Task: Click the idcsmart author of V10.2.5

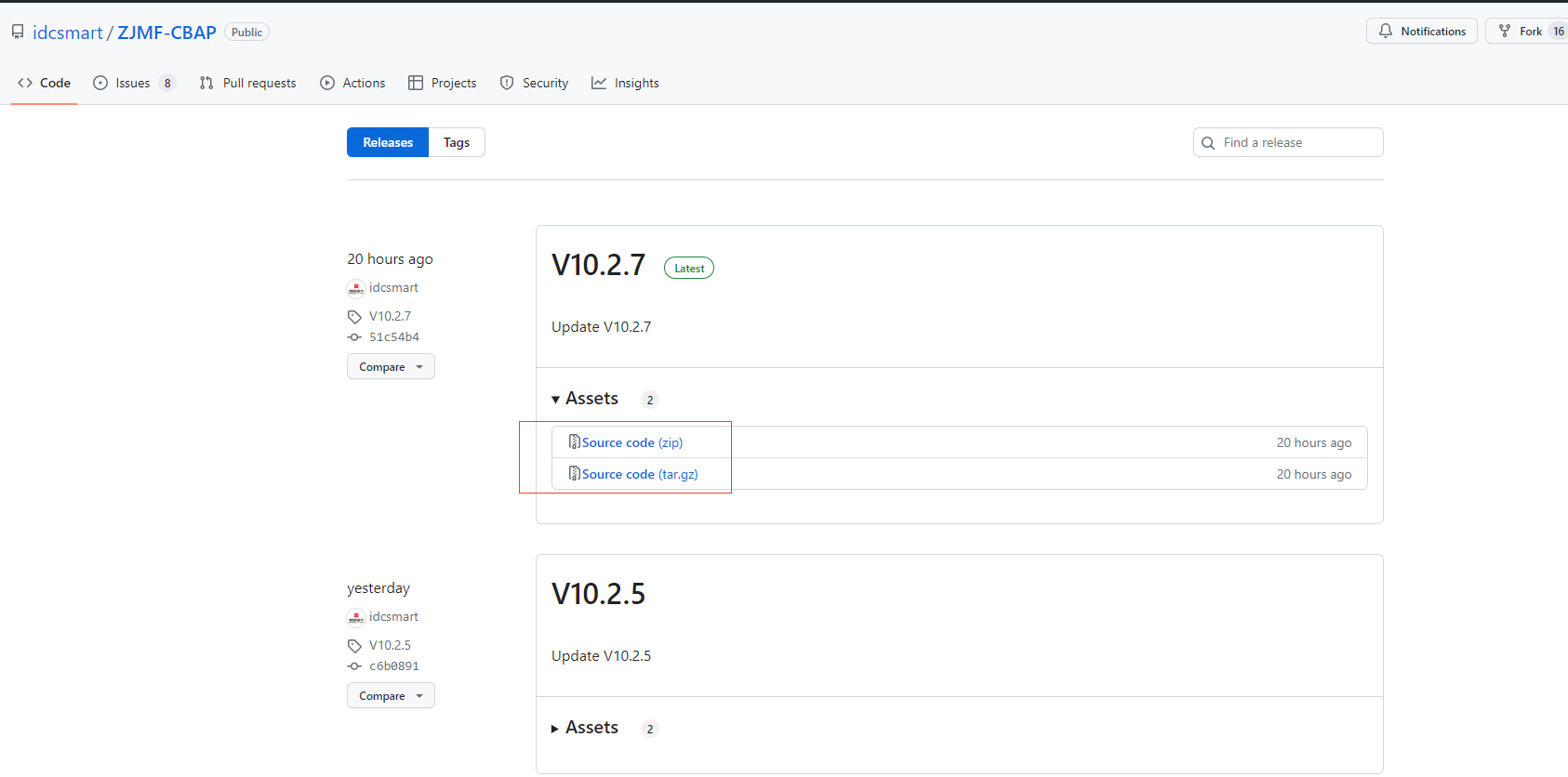Action: point(393,616)
